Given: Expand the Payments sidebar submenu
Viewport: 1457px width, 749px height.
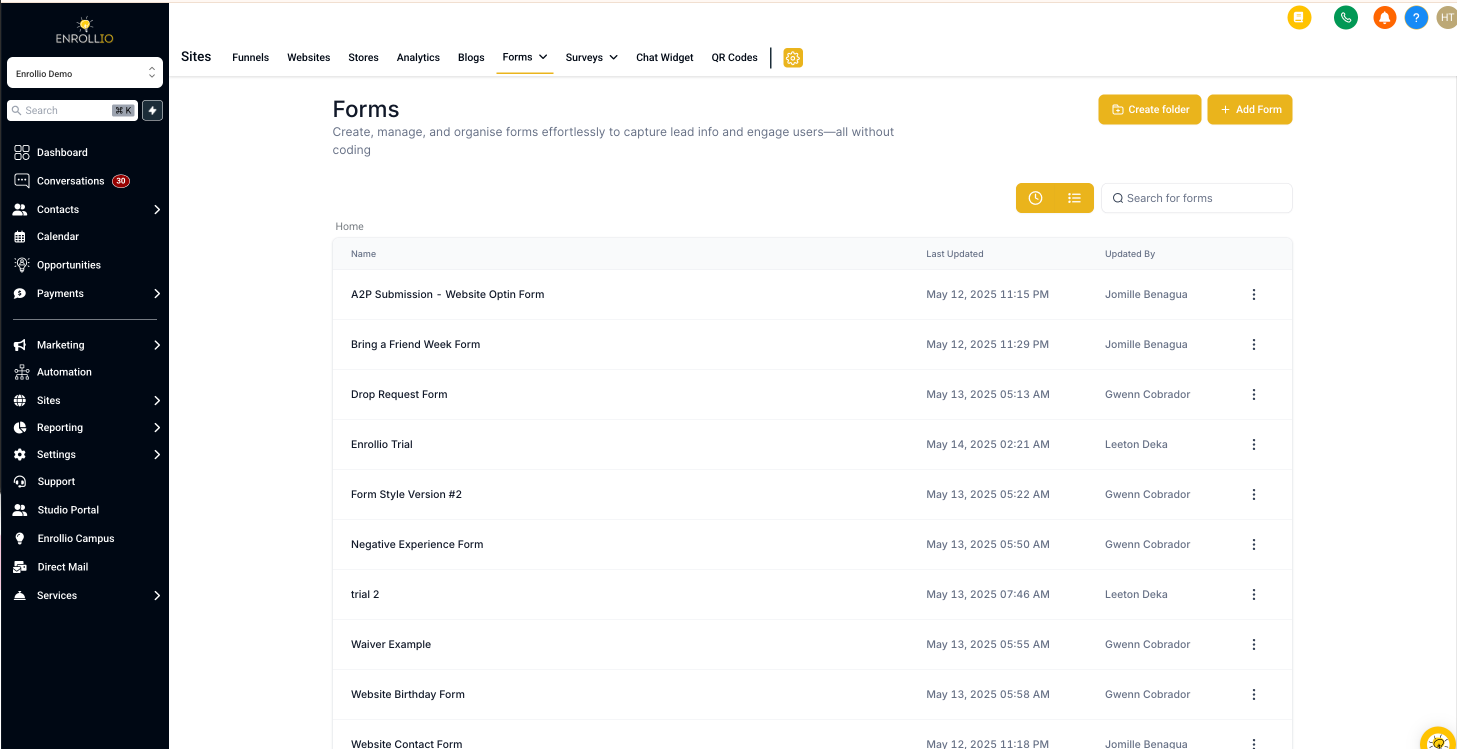Looking at the screenshot, I should pos(157,293).
